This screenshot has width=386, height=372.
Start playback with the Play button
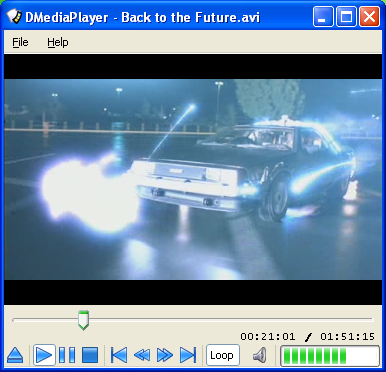pyautogui.click(x=44, y=355)
